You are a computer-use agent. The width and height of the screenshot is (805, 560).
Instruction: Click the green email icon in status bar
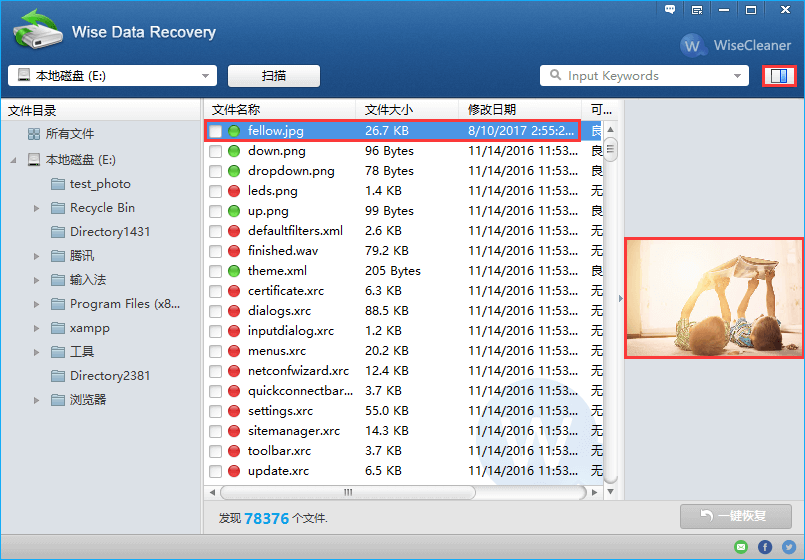[x=741, y=547]
